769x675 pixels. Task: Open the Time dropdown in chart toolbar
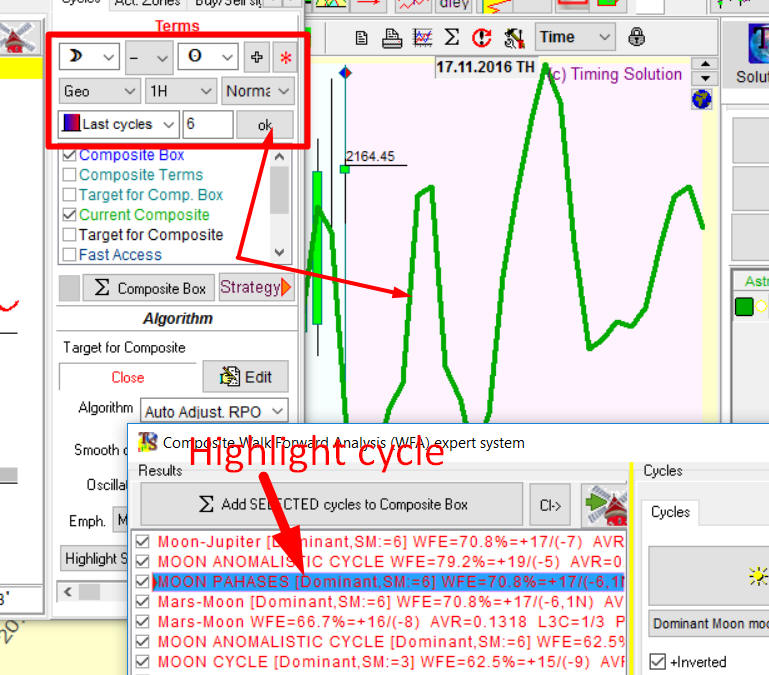click(574, 37)
